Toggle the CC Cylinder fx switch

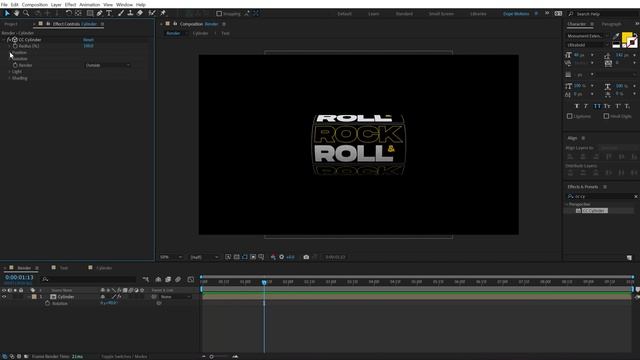pyautogui.click(x=9, y=40)
